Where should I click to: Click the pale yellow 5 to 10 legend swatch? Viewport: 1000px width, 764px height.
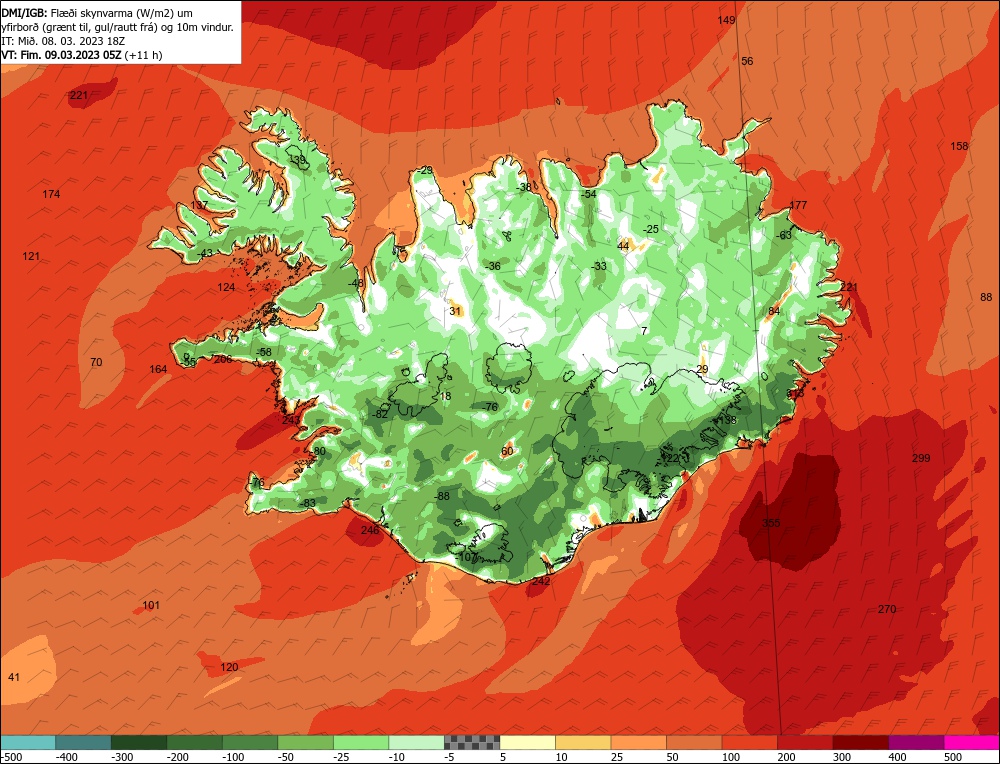527,742
